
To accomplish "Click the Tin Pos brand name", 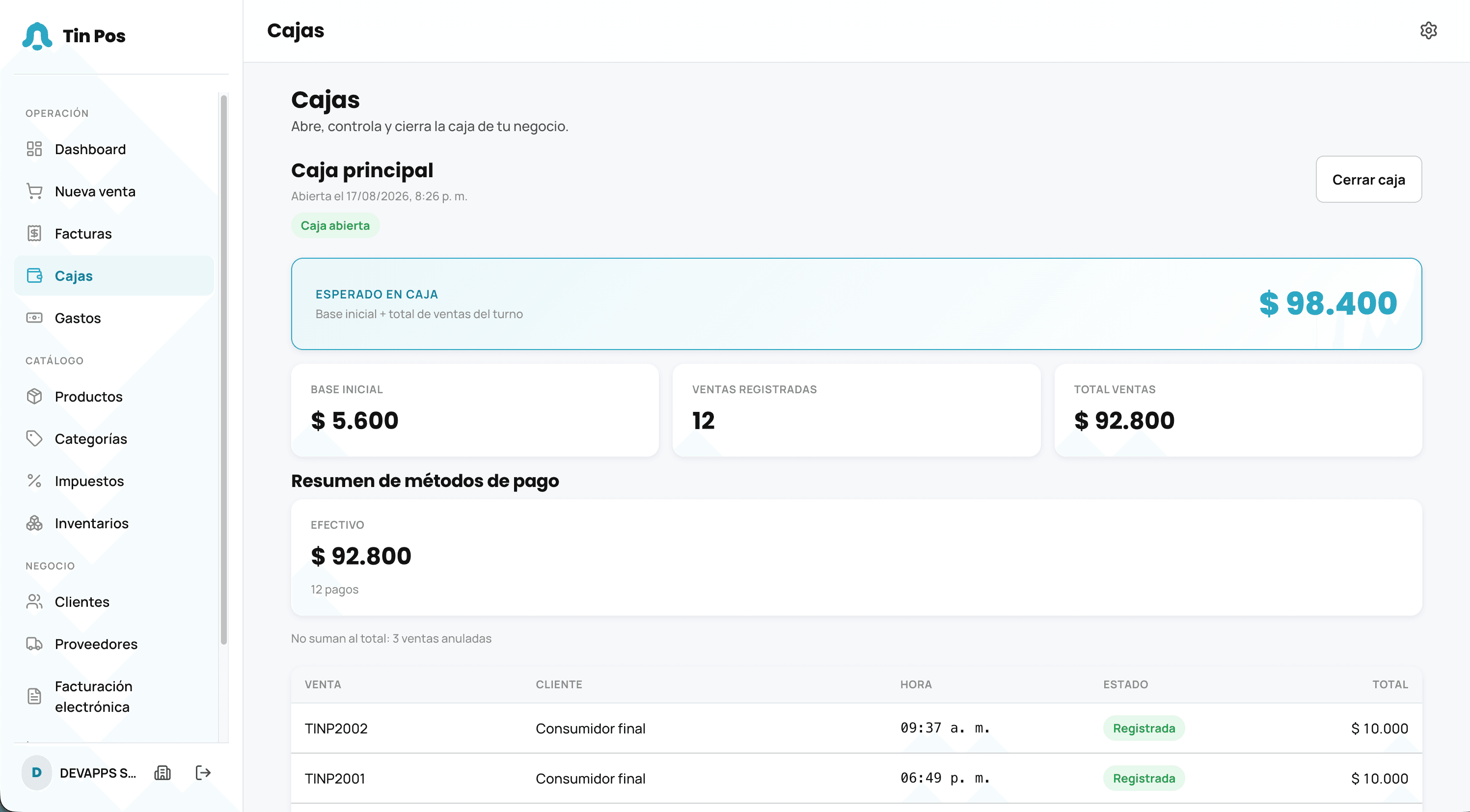I will 94,36.
